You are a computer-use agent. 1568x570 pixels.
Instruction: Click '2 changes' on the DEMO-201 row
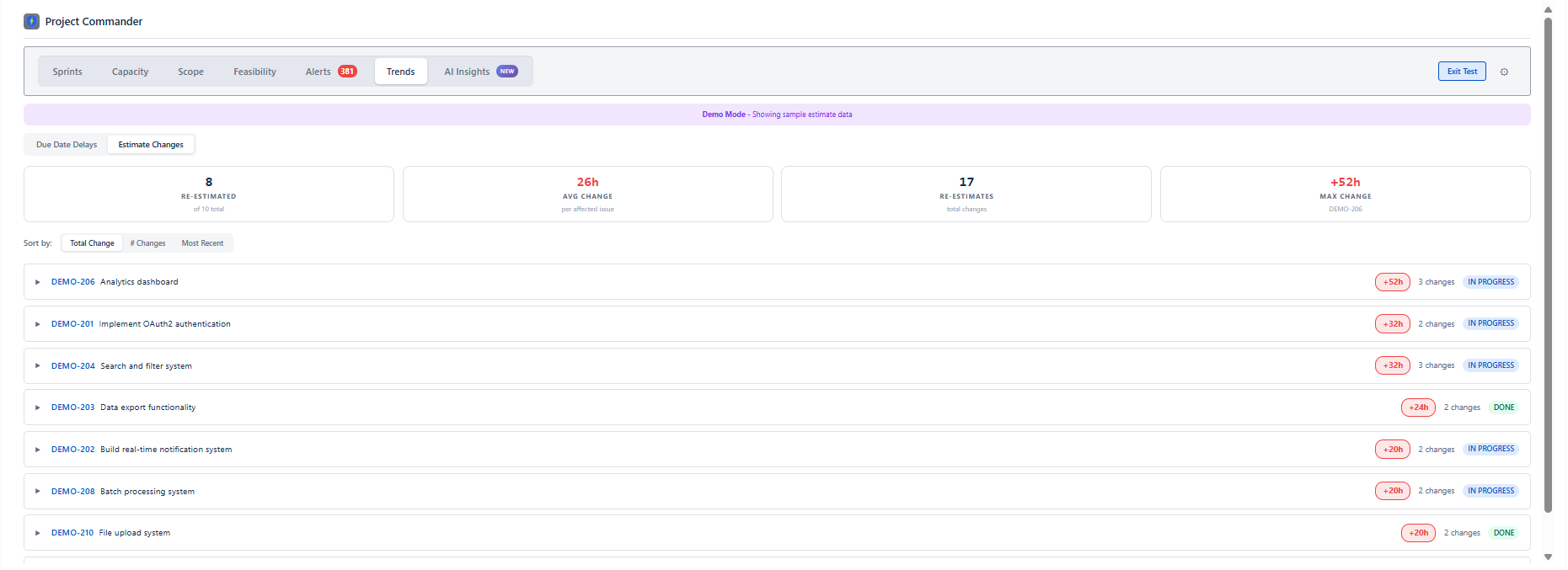tap(1436, 324)
